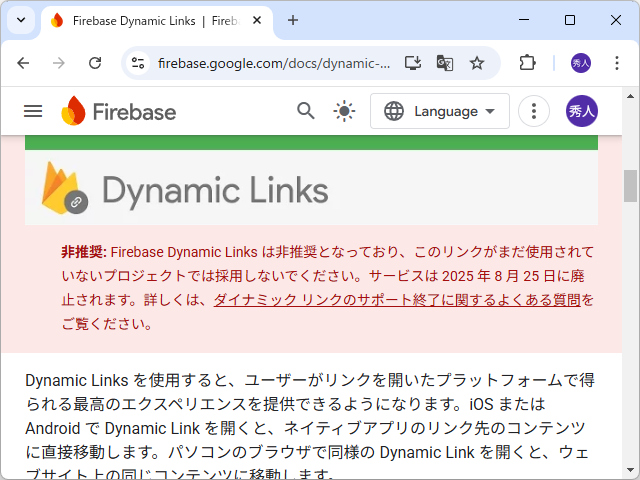Expand the Language dropdown
640x480 pixels.
[440, 111]
